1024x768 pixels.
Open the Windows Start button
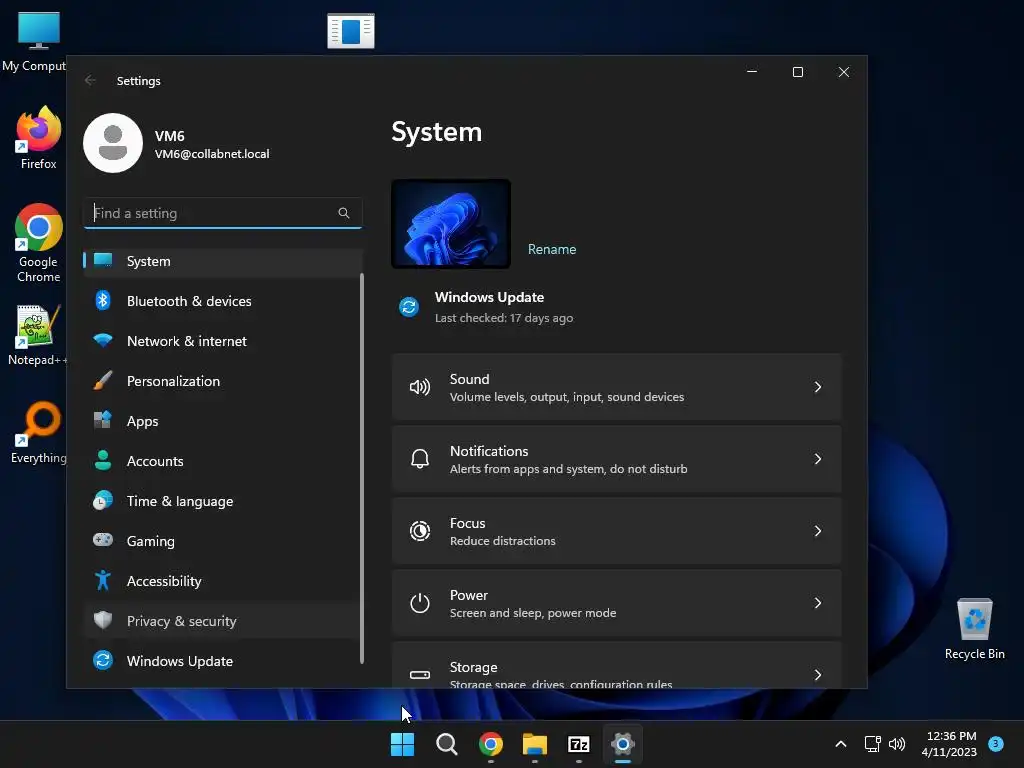tap(402, 744)
